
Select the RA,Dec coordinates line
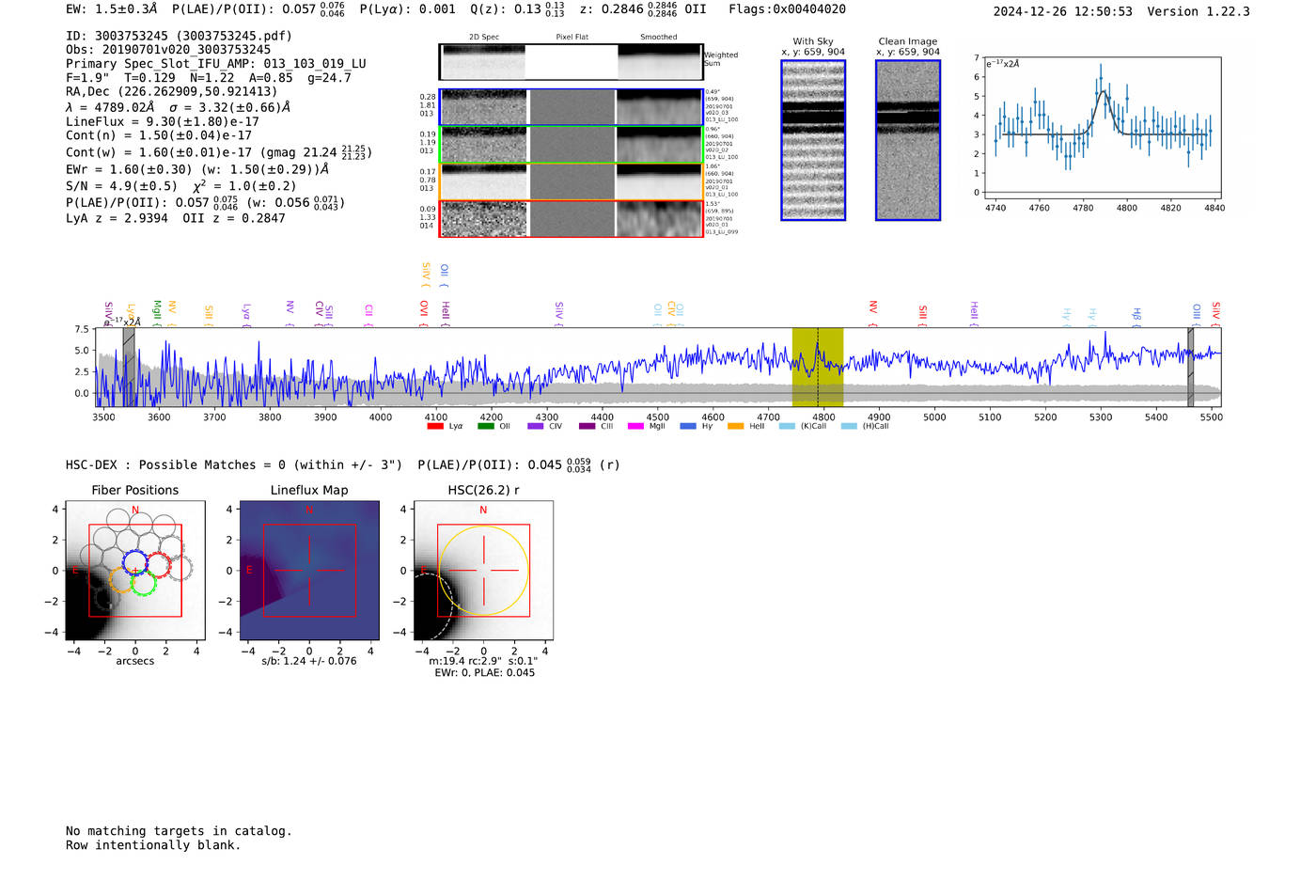coord(172,91)
